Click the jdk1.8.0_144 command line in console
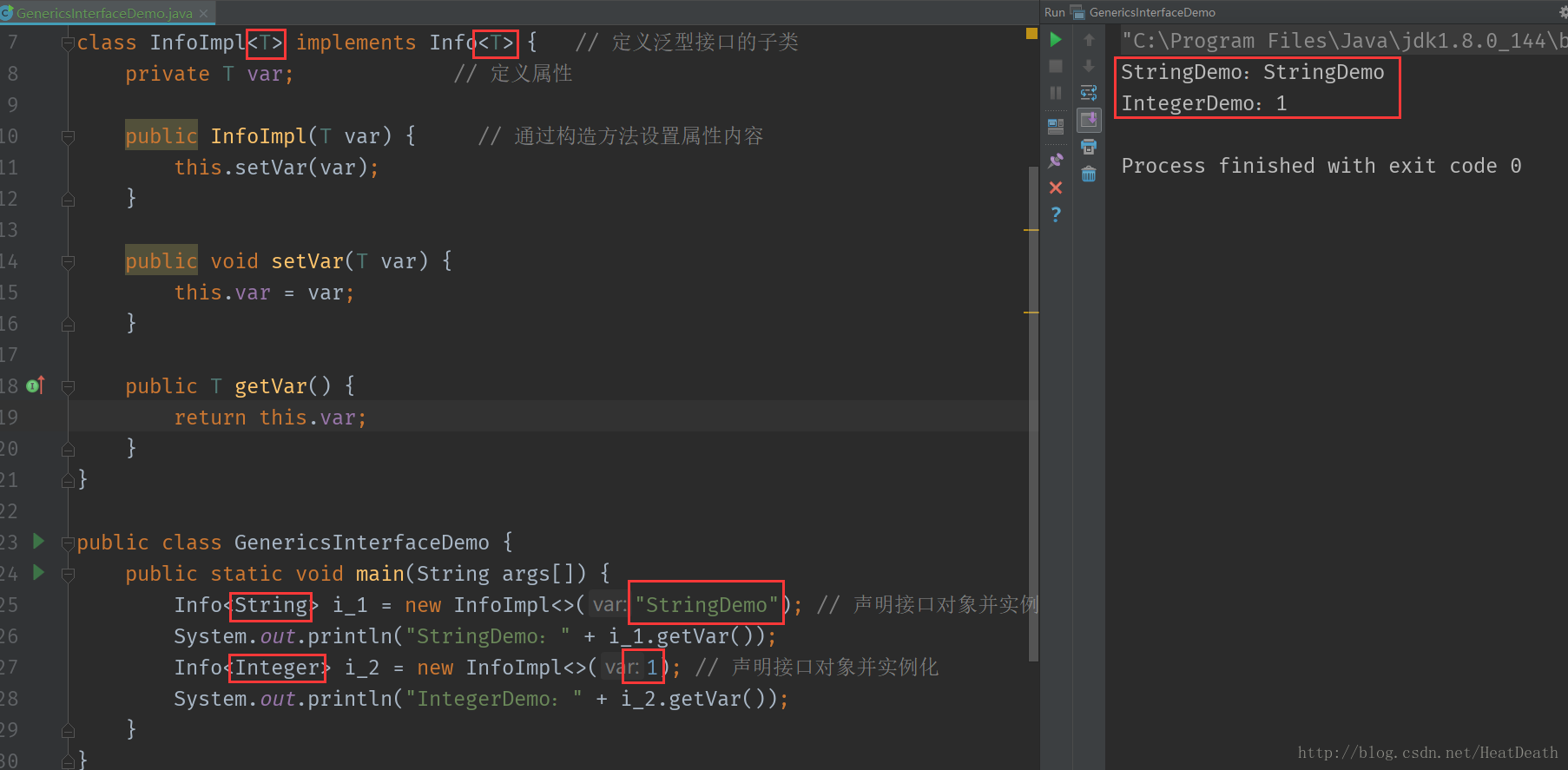This screenshot has height=770, width=1568. 1344,41
